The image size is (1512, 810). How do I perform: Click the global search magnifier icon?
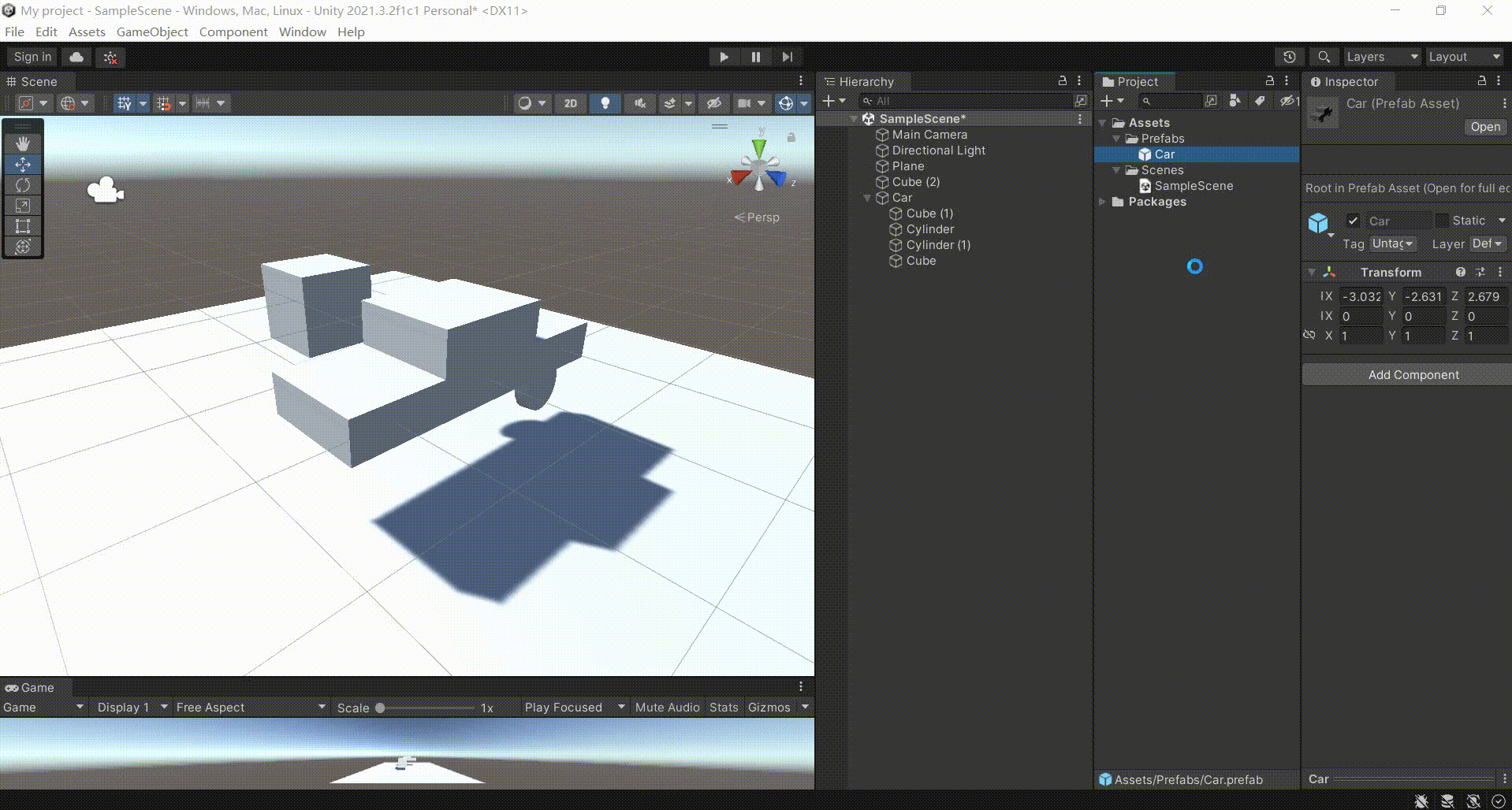(1324, 57)
